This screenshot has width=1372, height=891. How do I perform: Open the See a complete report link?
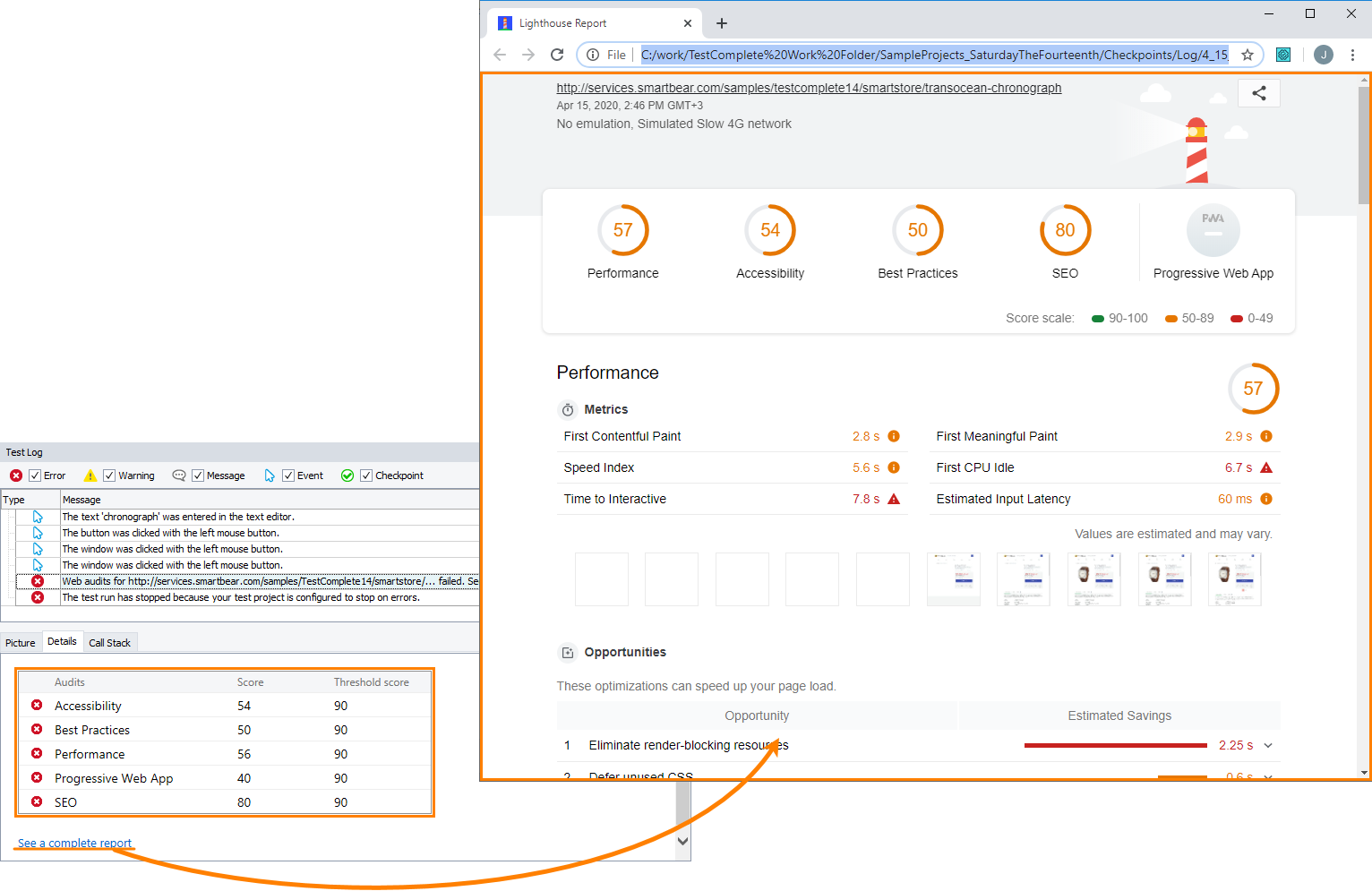[x=74, y=844]
